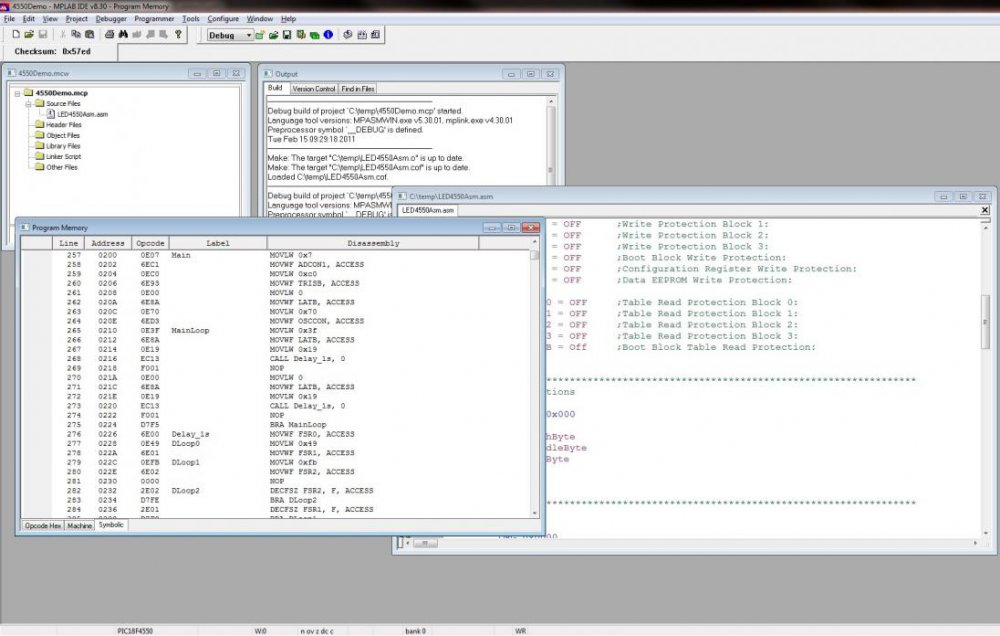Cut text using the Cut toolbar icon
The width and height of the screenshot is (1000, 636).
[62, 35]
